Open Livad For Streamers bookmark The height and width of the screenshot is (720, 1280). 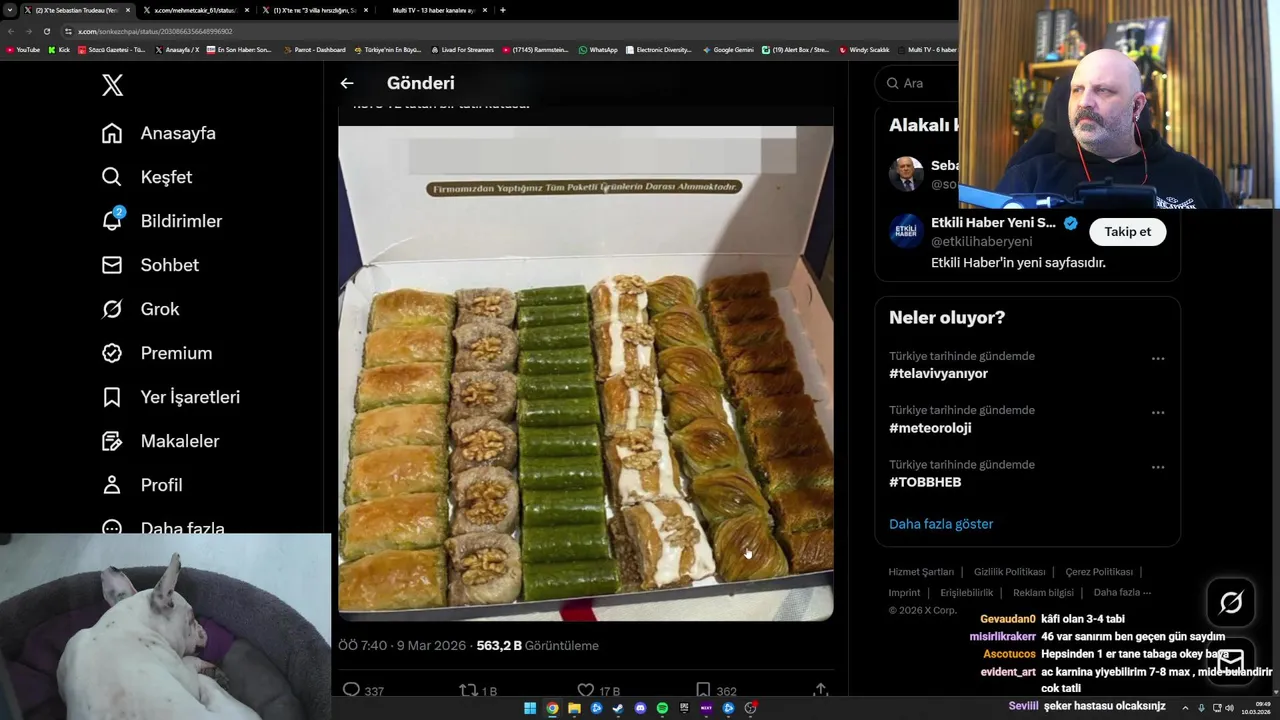[x=462, y=49]
